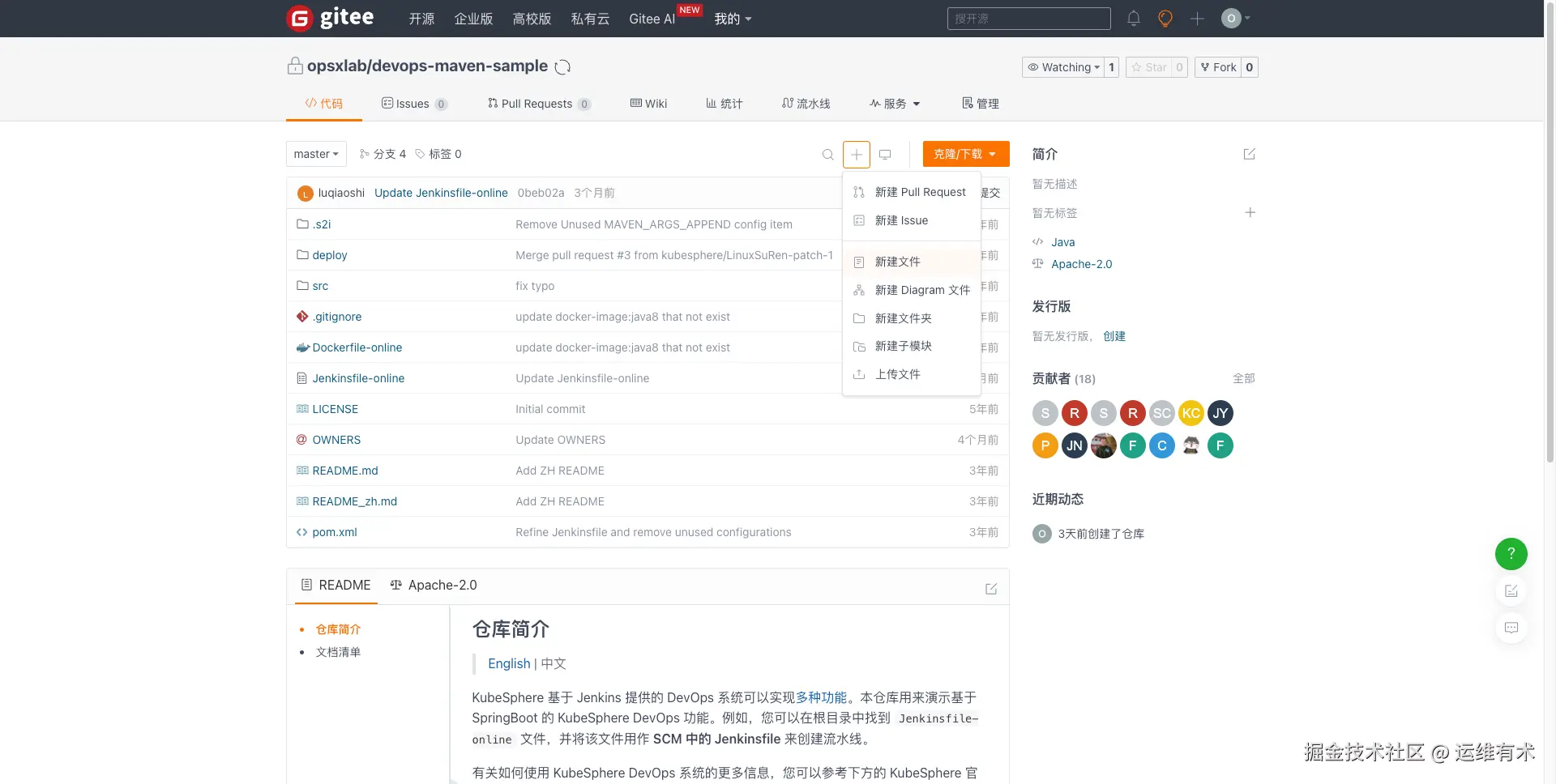The width and height of the screenshot is (1556, 784).
Task: Open the master branch selector
Action: pyautogui.click(x=315, y=154)
